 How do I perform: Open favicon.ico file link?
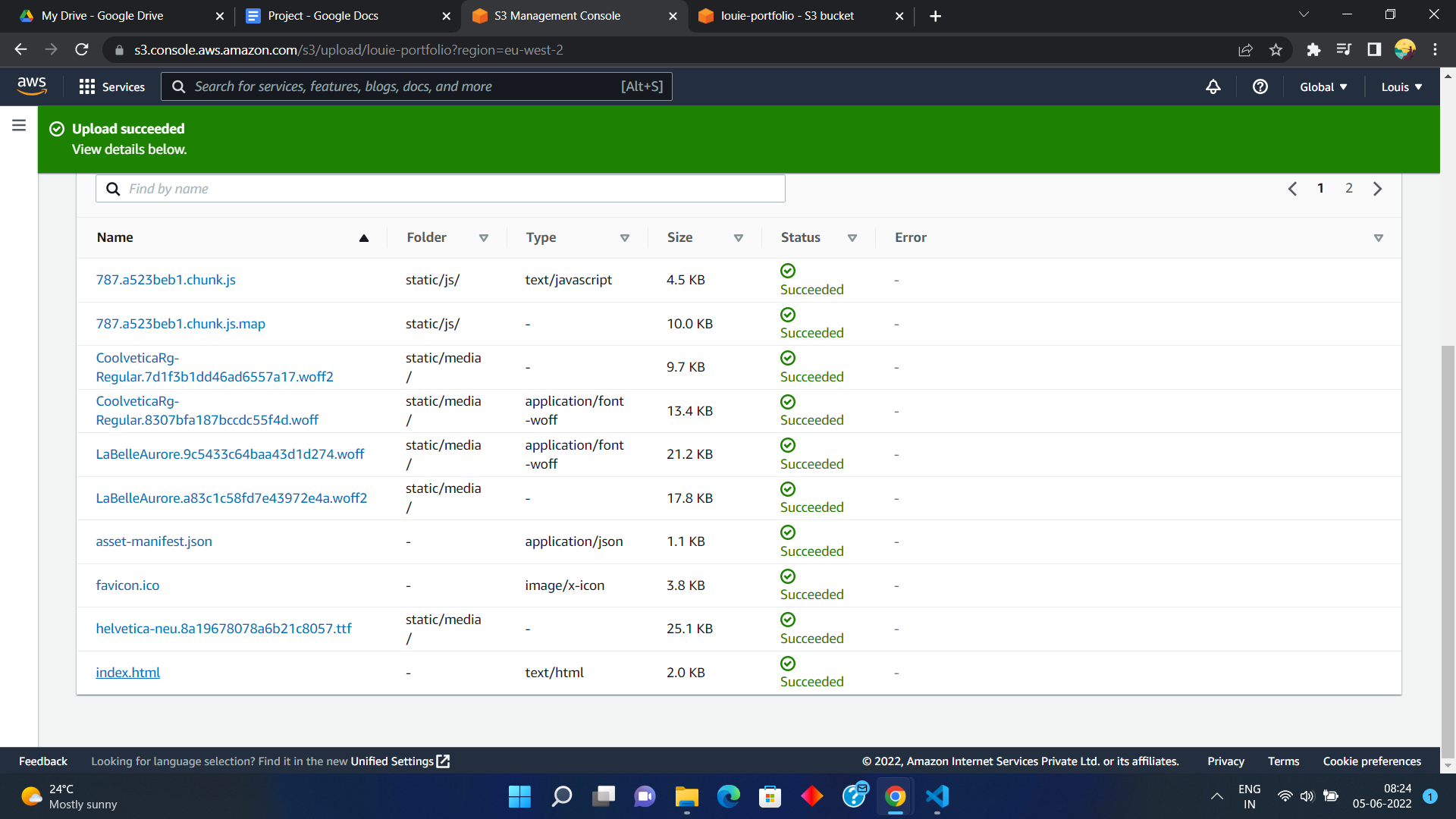tap(127, 585)
